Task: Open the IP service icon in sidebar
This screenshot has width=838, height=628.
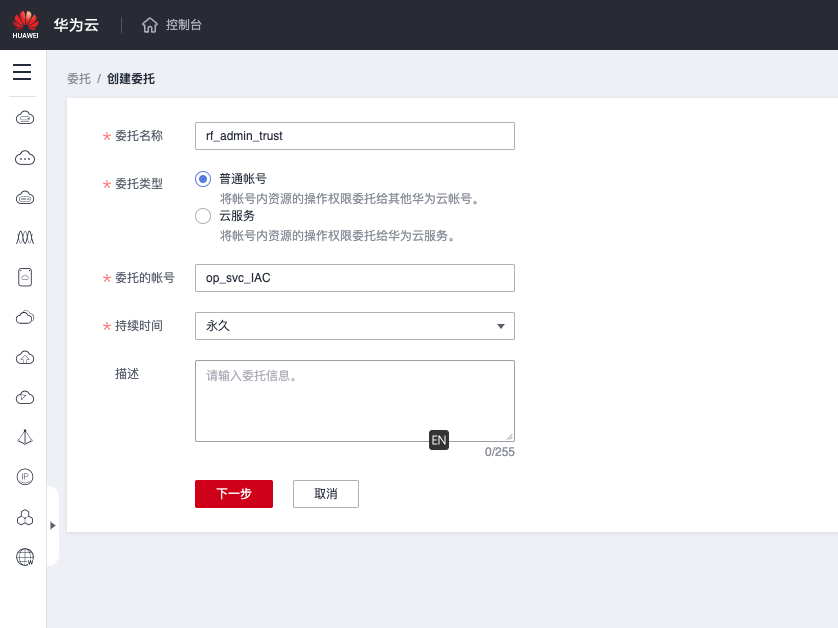Action: [x=22, y=477]
